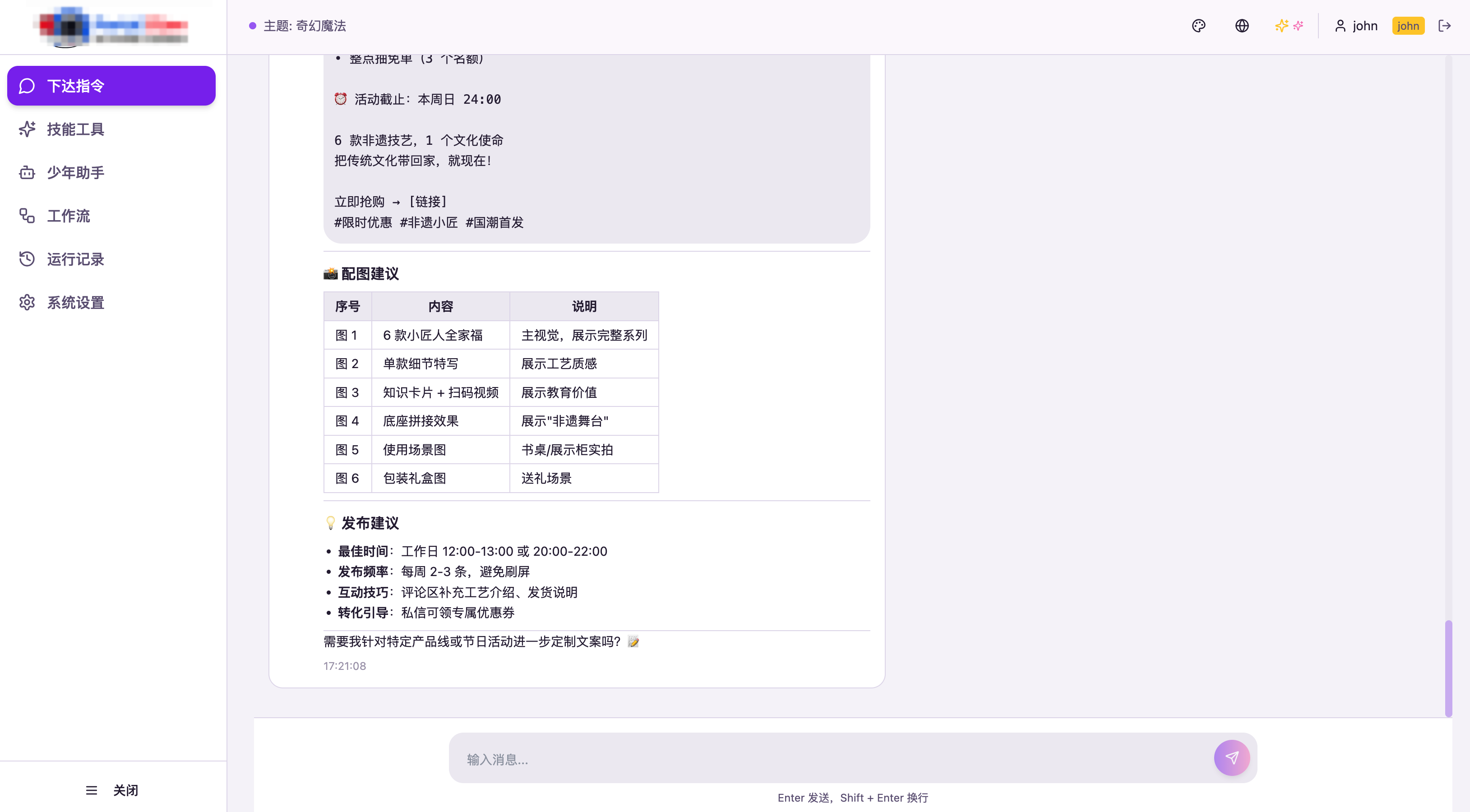Image resolution: width=1470 pixels, height=812 pixels.
Task: Click the yellow john badge
Action: [1408, 26]
